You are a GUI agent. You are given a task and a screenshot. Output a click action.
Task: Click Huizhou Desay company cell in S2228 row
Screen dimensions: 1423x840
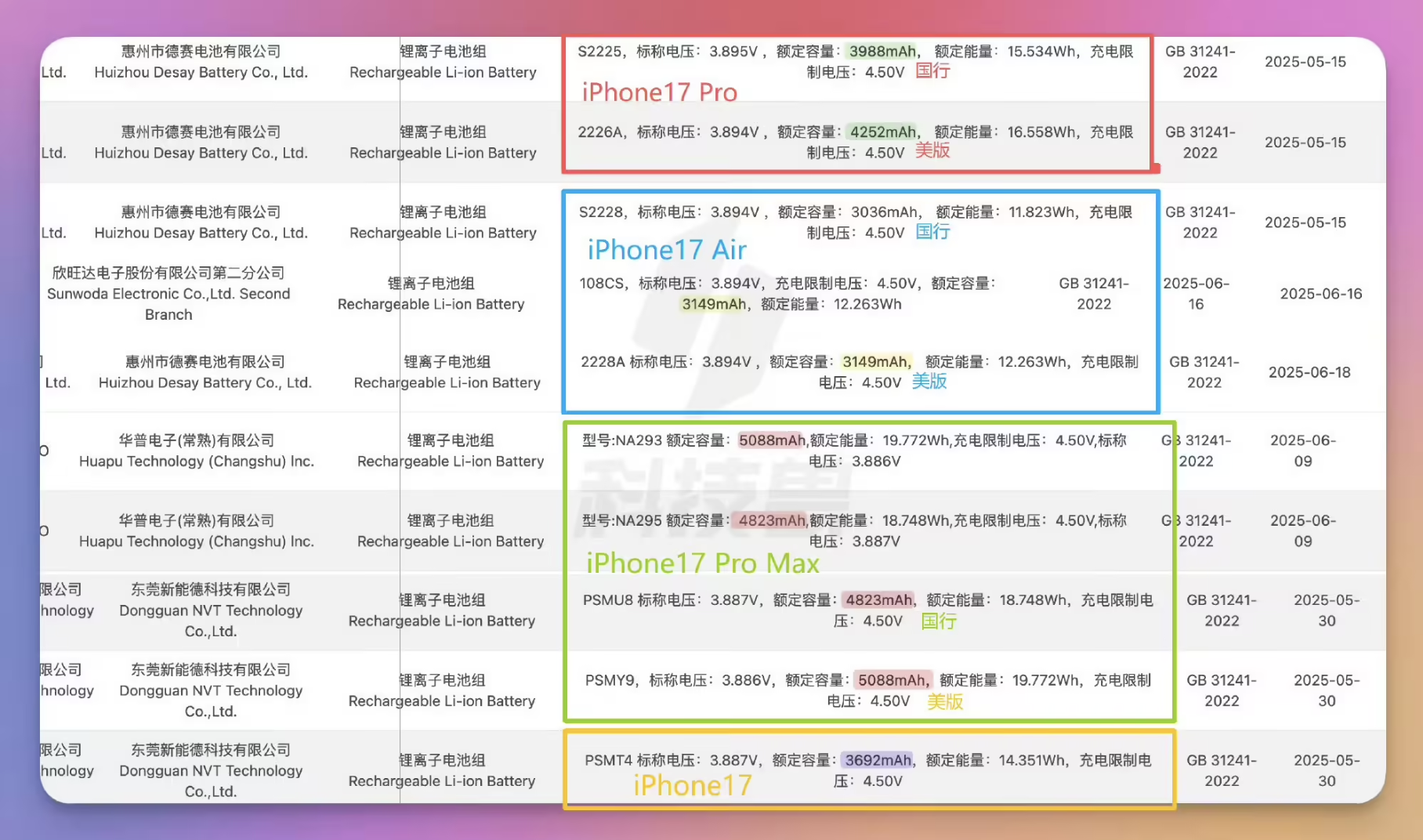pyautogui.click(x=201, y=222)
